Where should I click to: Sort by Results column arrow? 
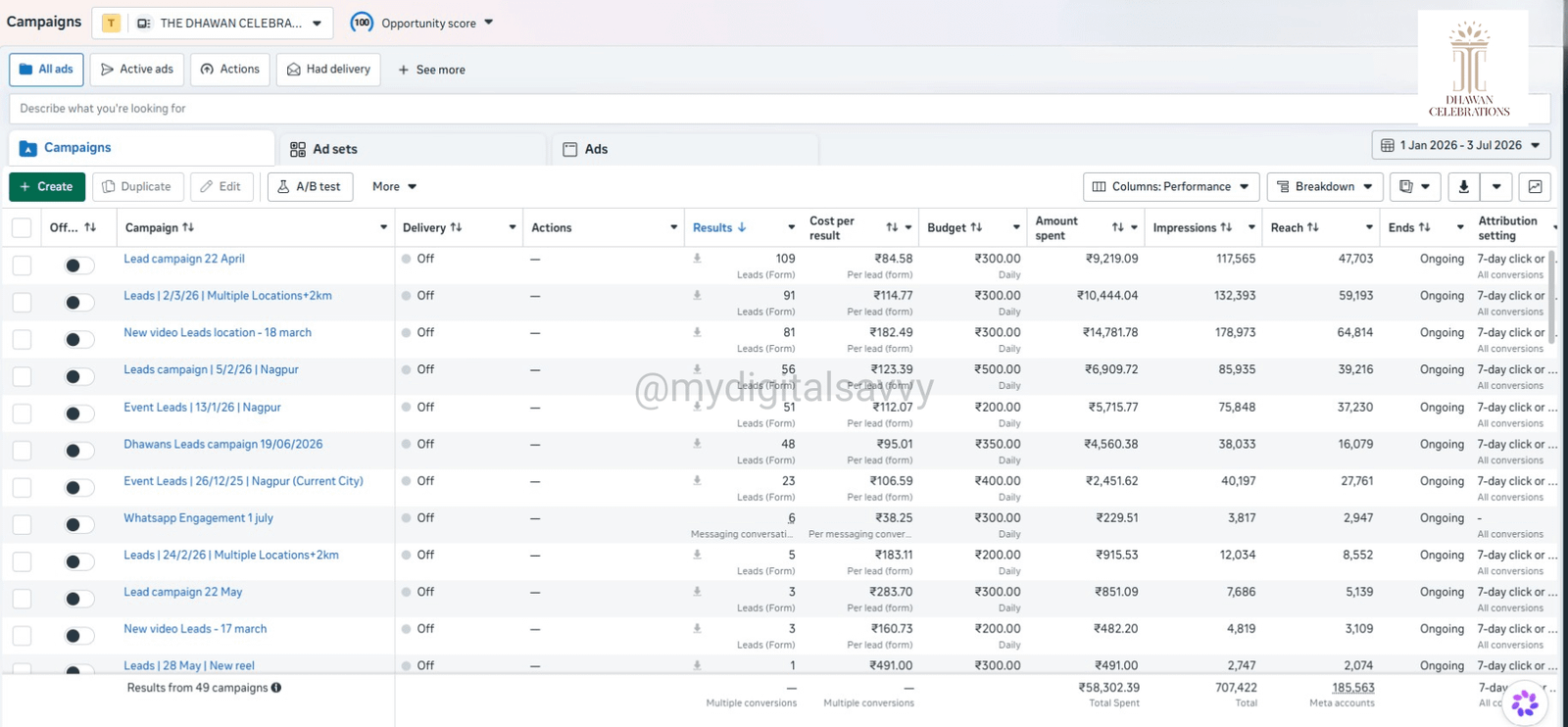742,227
